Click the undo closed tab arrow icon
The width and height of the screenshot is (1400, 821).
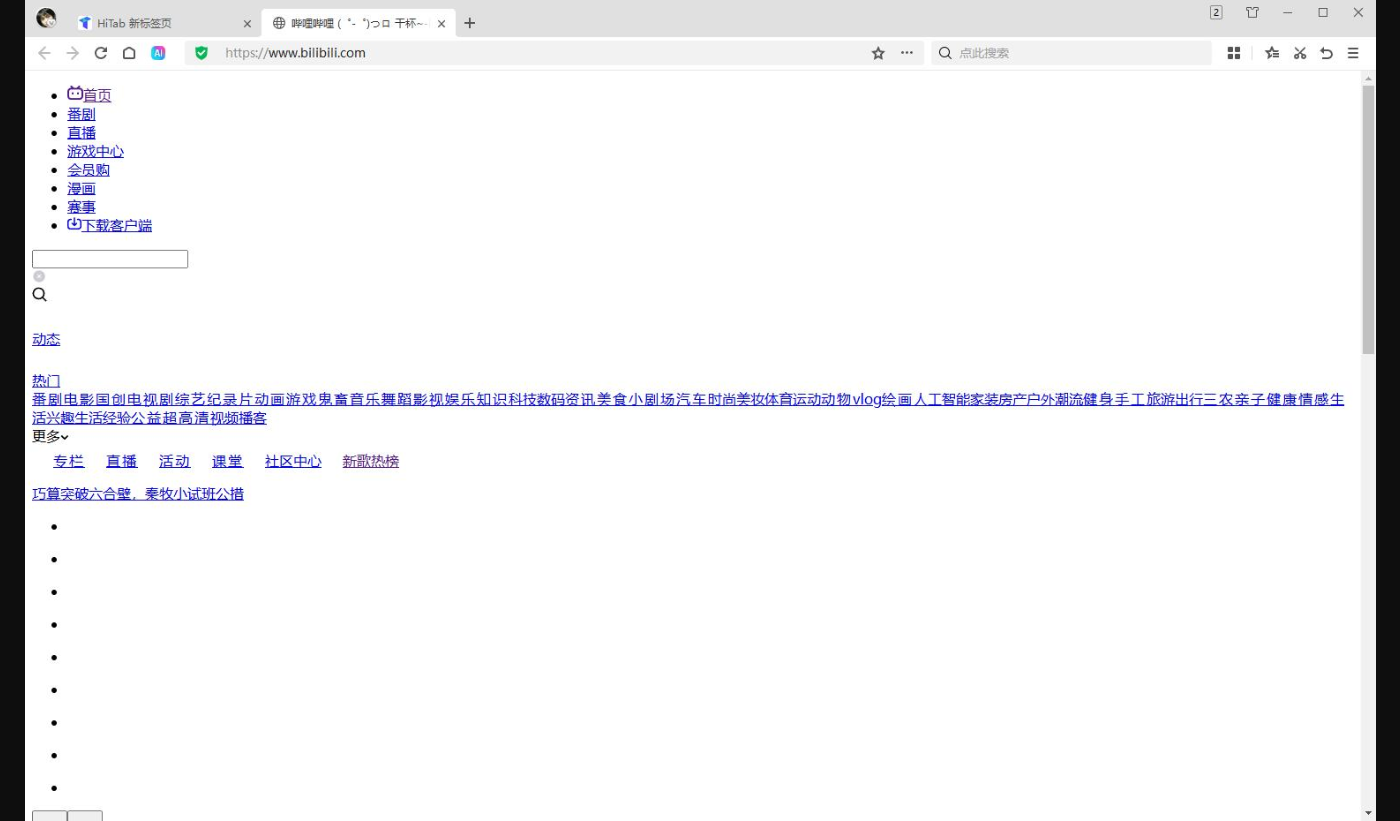tap(1326, 53)
